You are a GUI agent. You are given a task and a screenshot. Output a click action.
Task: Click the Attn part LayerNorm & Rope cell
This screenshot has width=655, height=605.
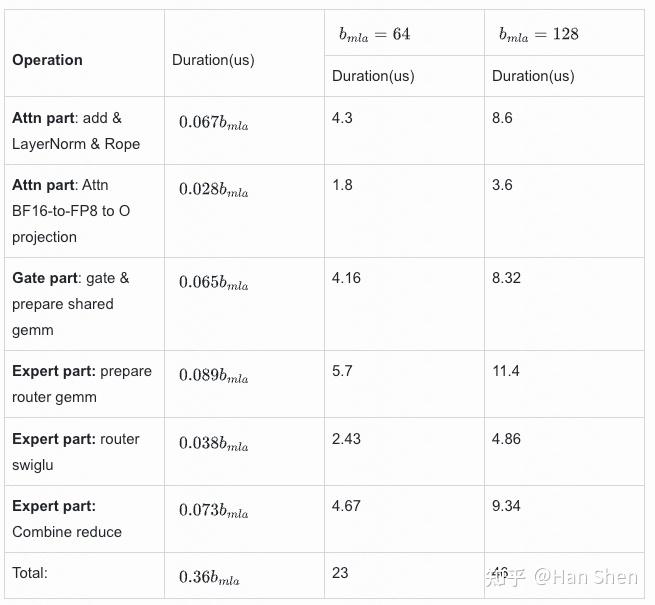pos(84,131)
